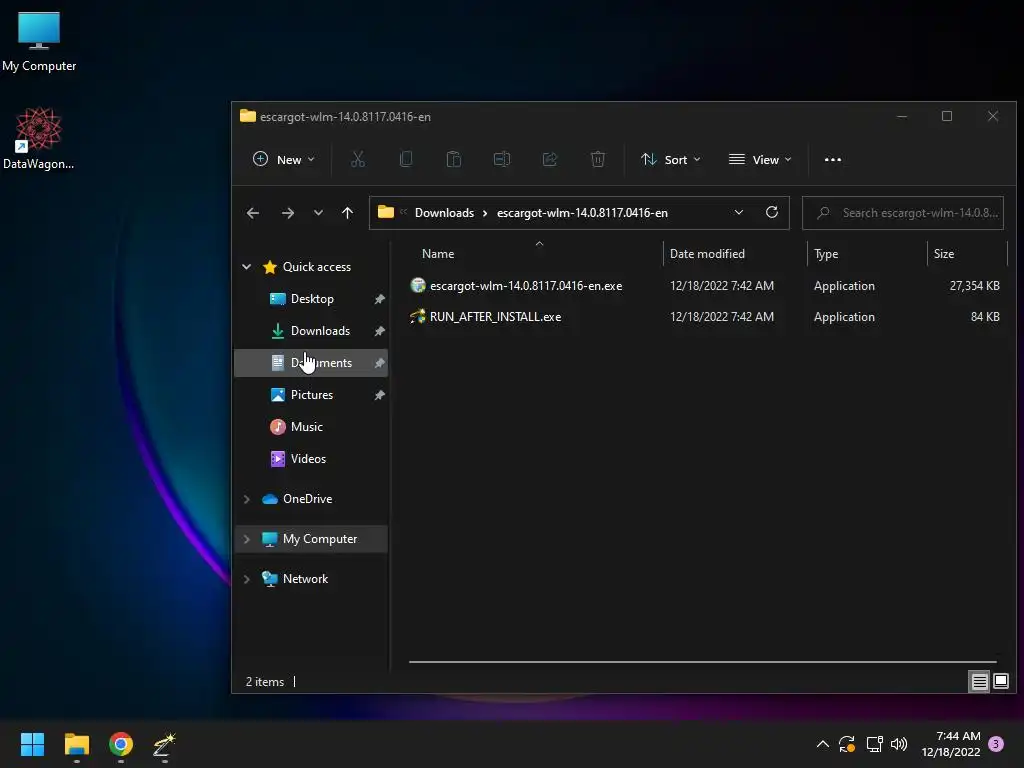Click the Copy icon in toolbar
1024x768 pixels.
point(406,159)
